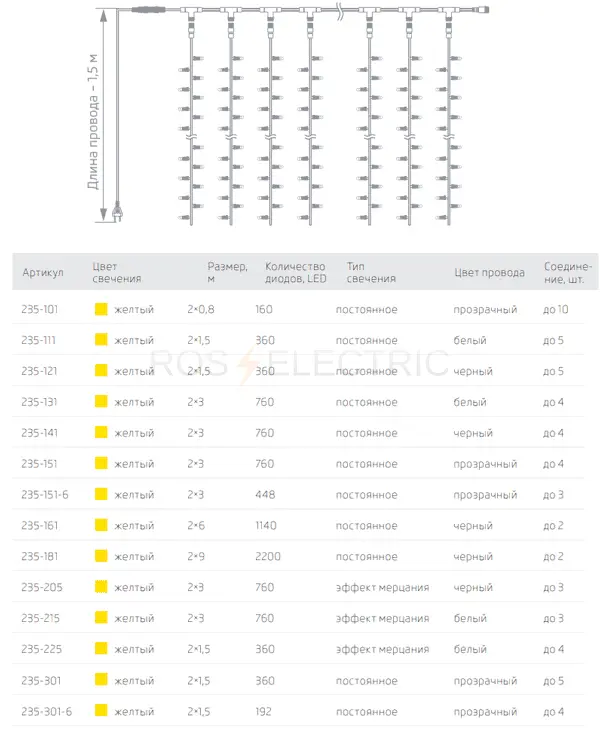The width and height of the screenshot is (600, 733).
Task: Click article 235-225 in the table
Action: (42, 649)
